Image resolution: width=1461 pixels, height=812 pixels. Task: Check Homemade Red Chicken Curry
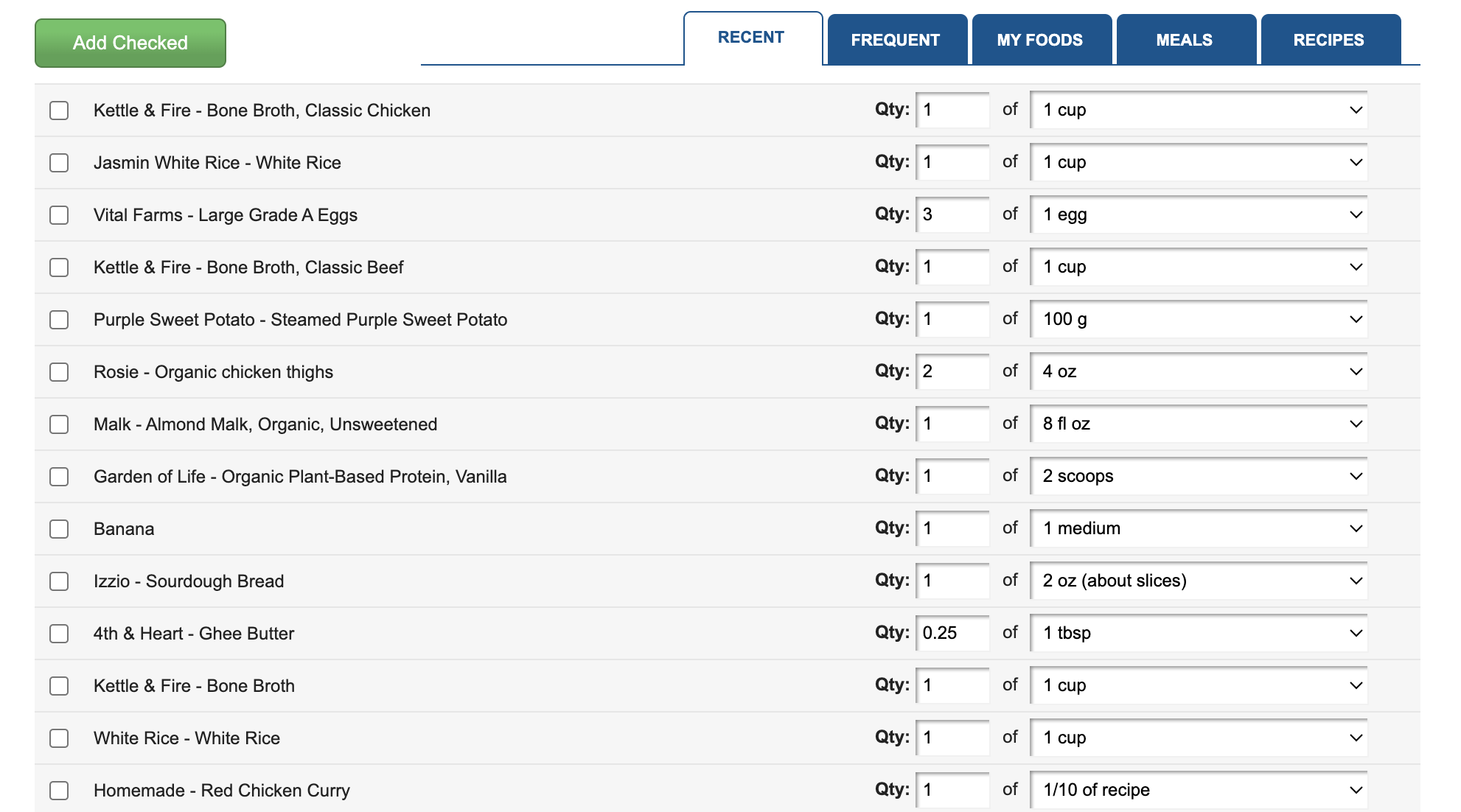click(59, 791)
